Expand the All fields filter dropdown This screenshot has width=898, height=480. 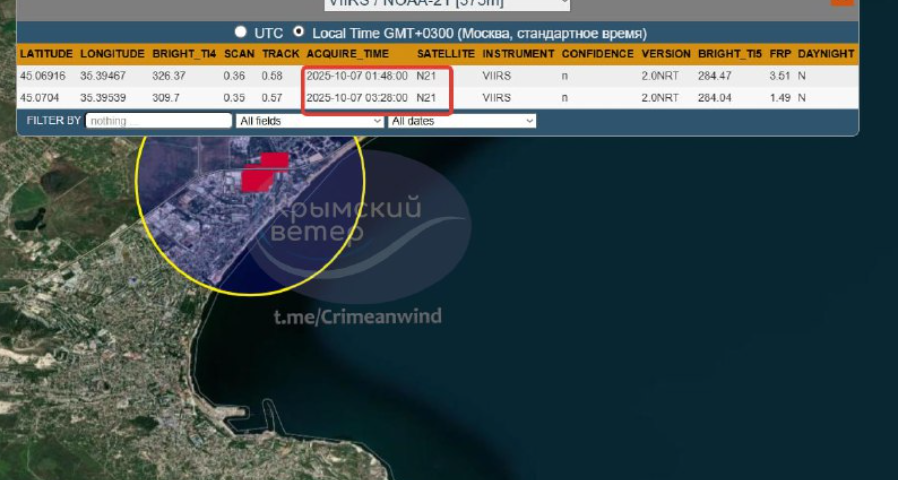310,121
